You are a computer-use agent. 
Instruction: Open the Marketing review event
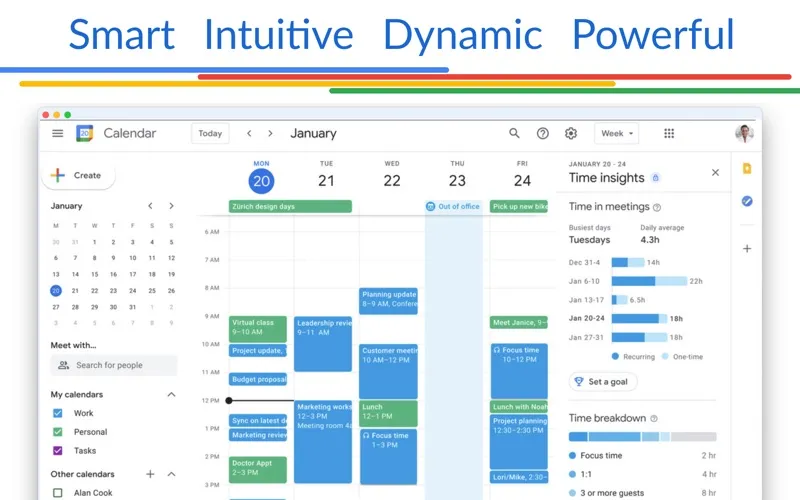[258, 435]
